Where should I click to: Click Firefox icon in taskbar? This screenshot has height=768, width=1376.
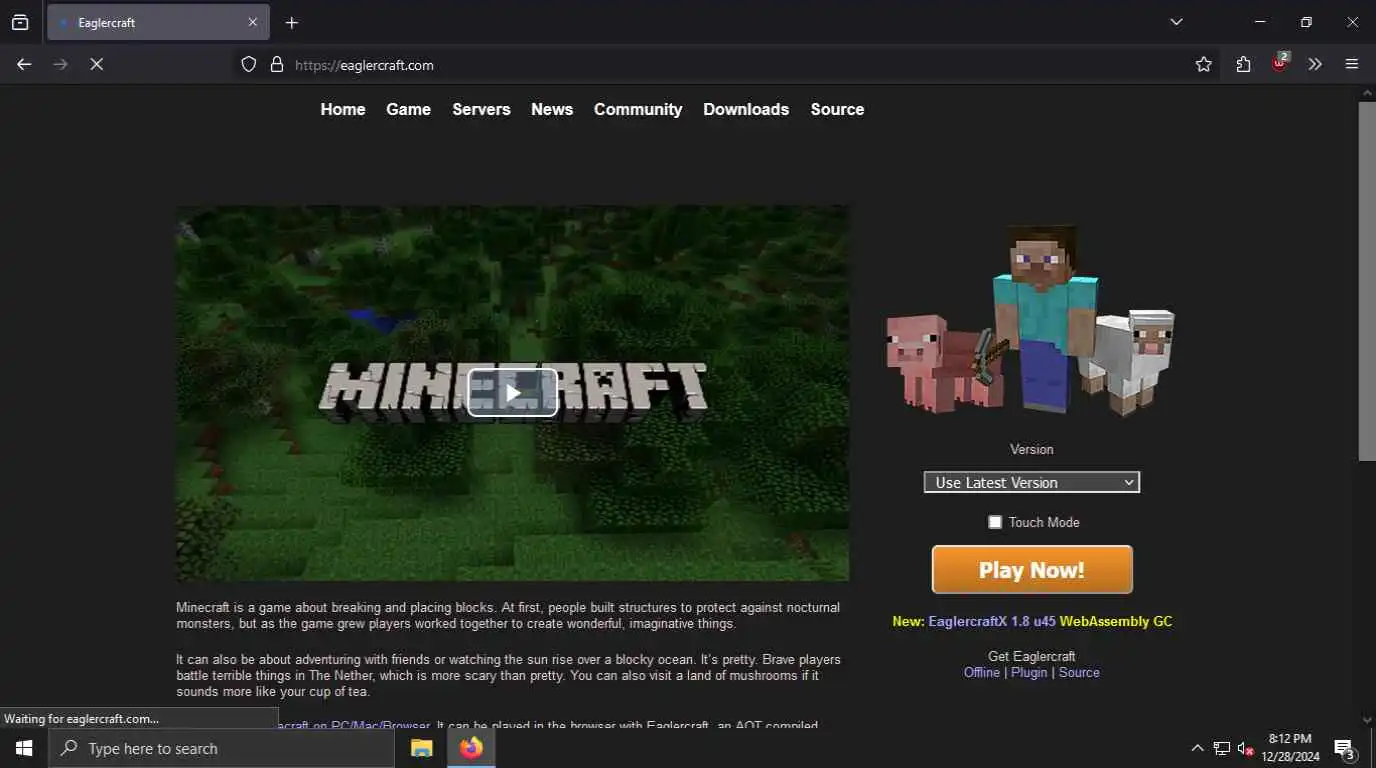(x=471, y=748)
